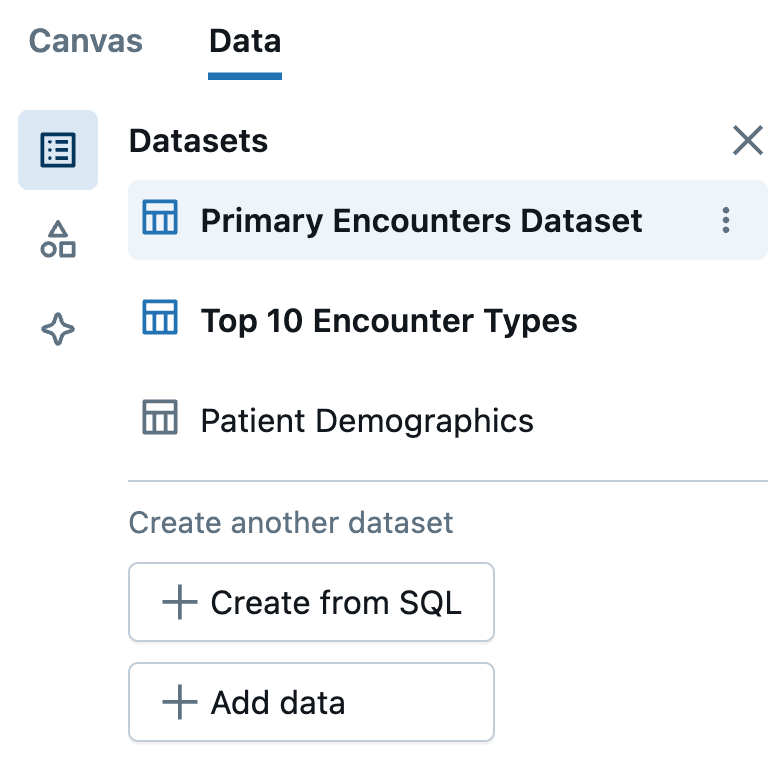Click table icon beside Top 10 Encounter Types
Screen dimensions: 782x770
[160, 319]
